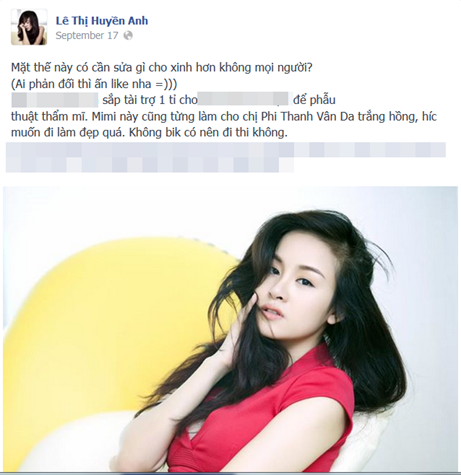Image resolution: width=461 pixels, height=475 pixels.
Task: Click the second, shorter blurred link line
Action: pos(150,165)
